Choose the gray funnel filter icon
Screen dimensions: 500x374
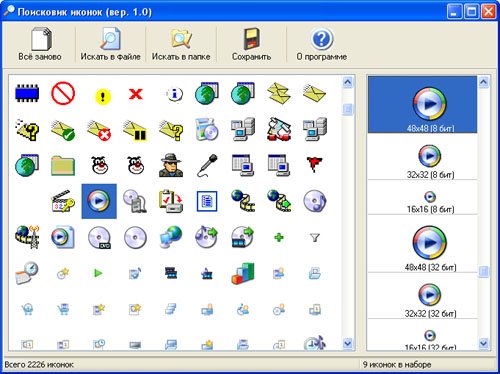click(315, 237)
